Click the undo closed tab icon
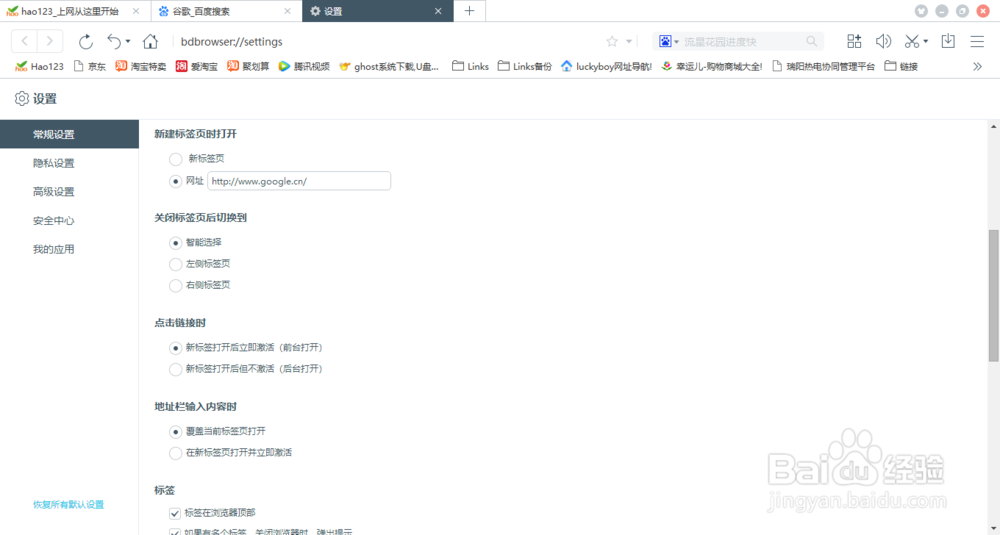The width and height of the screenshot is (1000, 535). click(x=114, y=41)
